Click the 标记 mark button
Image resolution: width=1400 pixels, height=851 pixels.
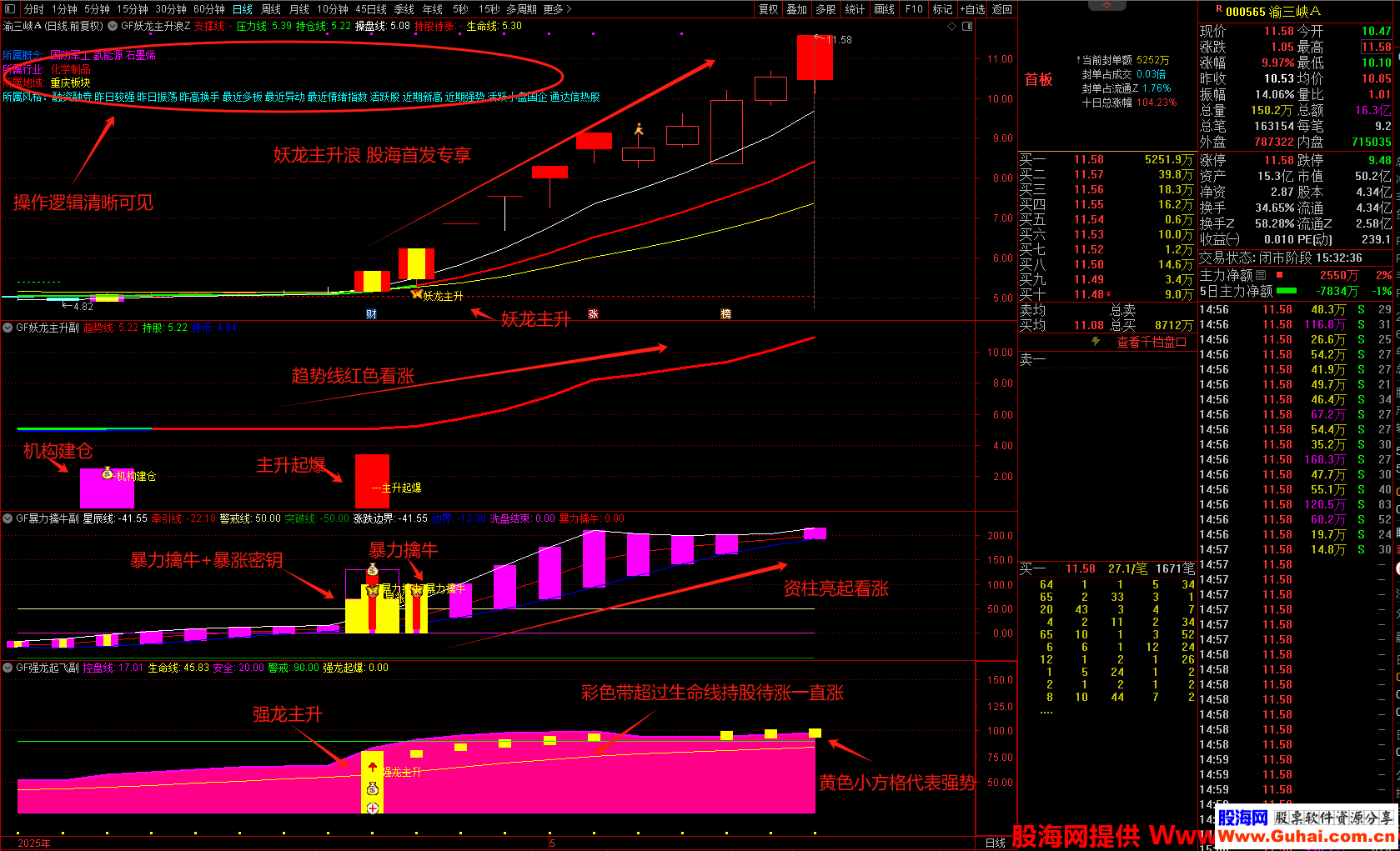coord(942,9)
